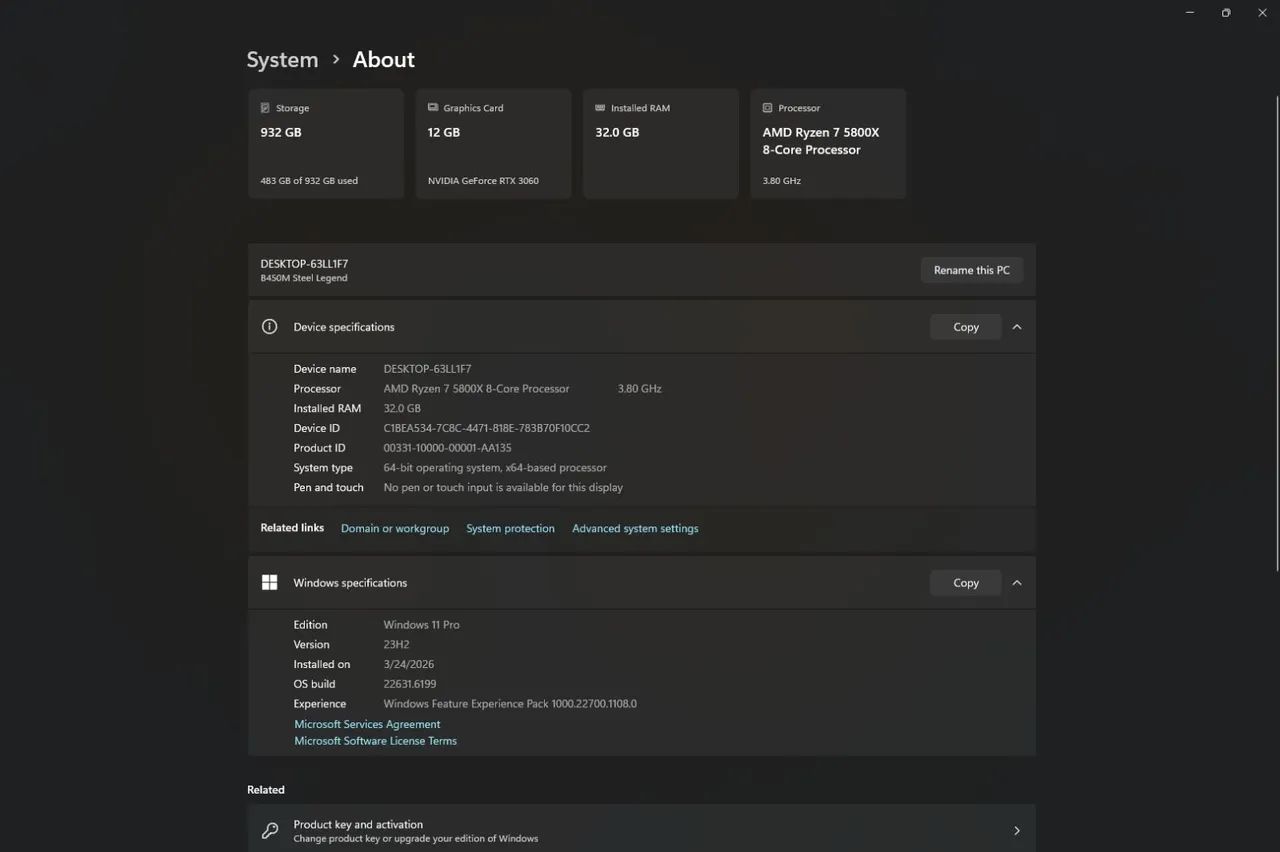Click the Storage drive icon
The height and width of the screenshot is (852, 1280).
coord(265,108)
